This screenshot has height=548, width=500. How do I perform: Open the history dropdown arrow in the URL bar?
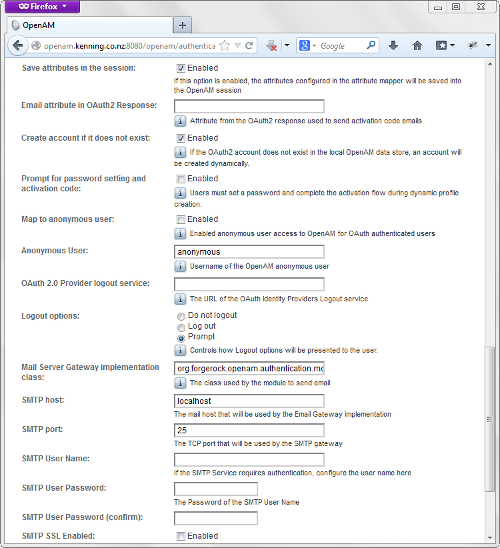[x=238, y=45]
